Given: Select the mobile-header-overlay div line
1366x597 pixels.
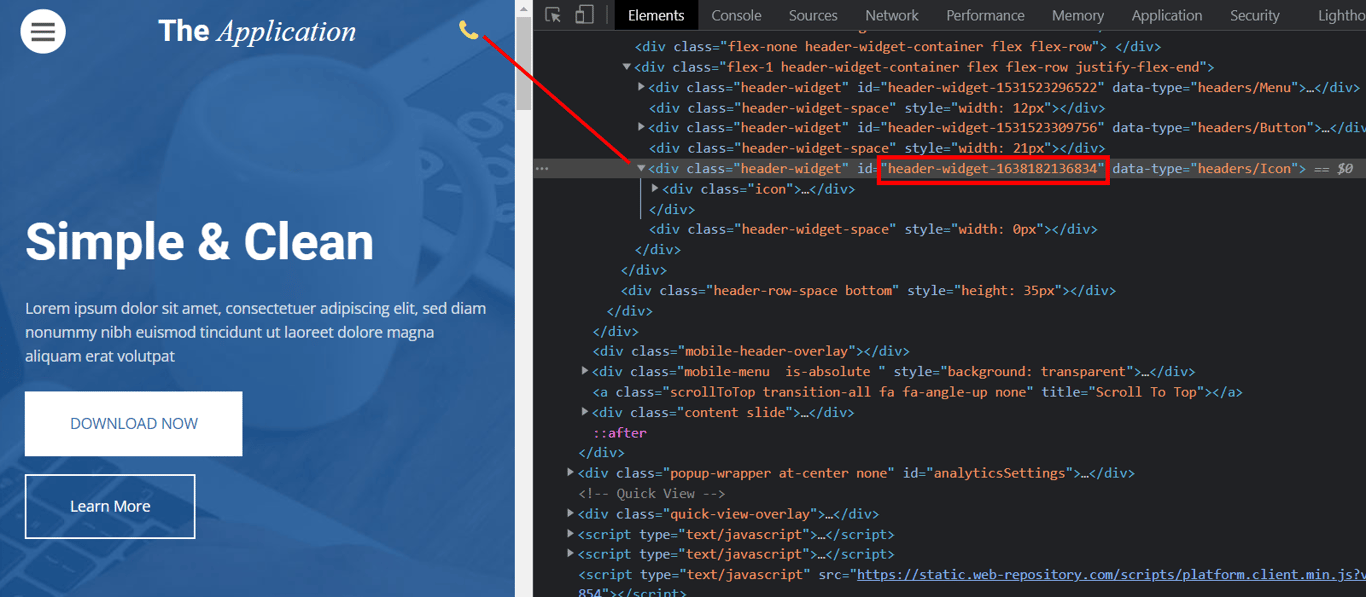Looking at the screenshot, I should [751, 351].
